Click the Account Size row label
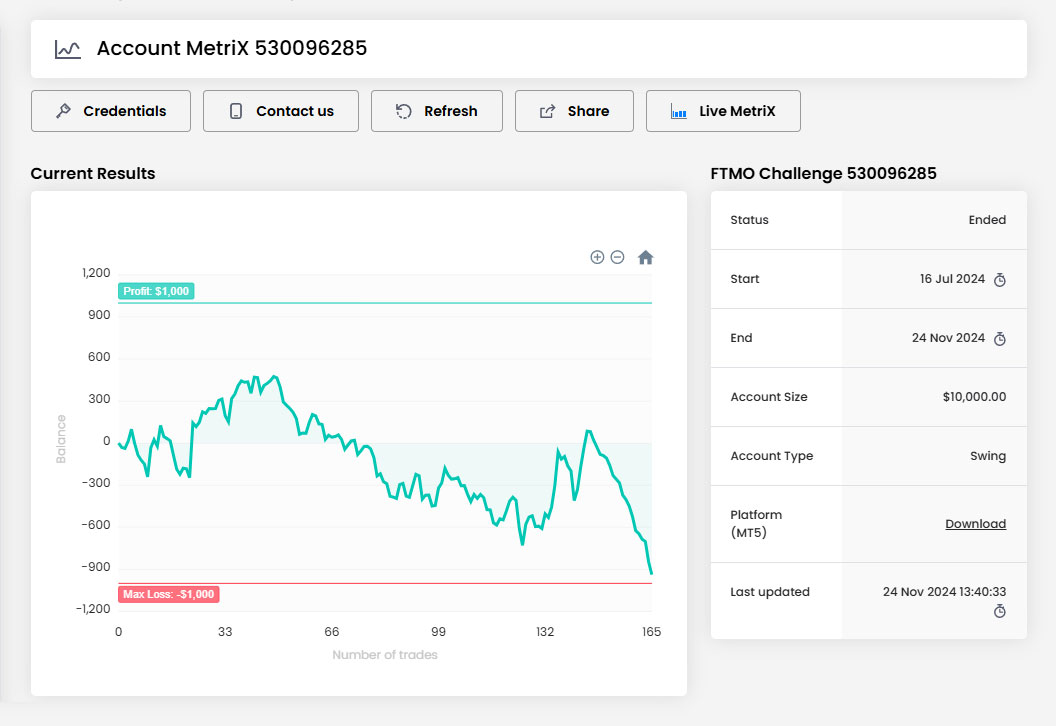 click(x=768, y=397)
